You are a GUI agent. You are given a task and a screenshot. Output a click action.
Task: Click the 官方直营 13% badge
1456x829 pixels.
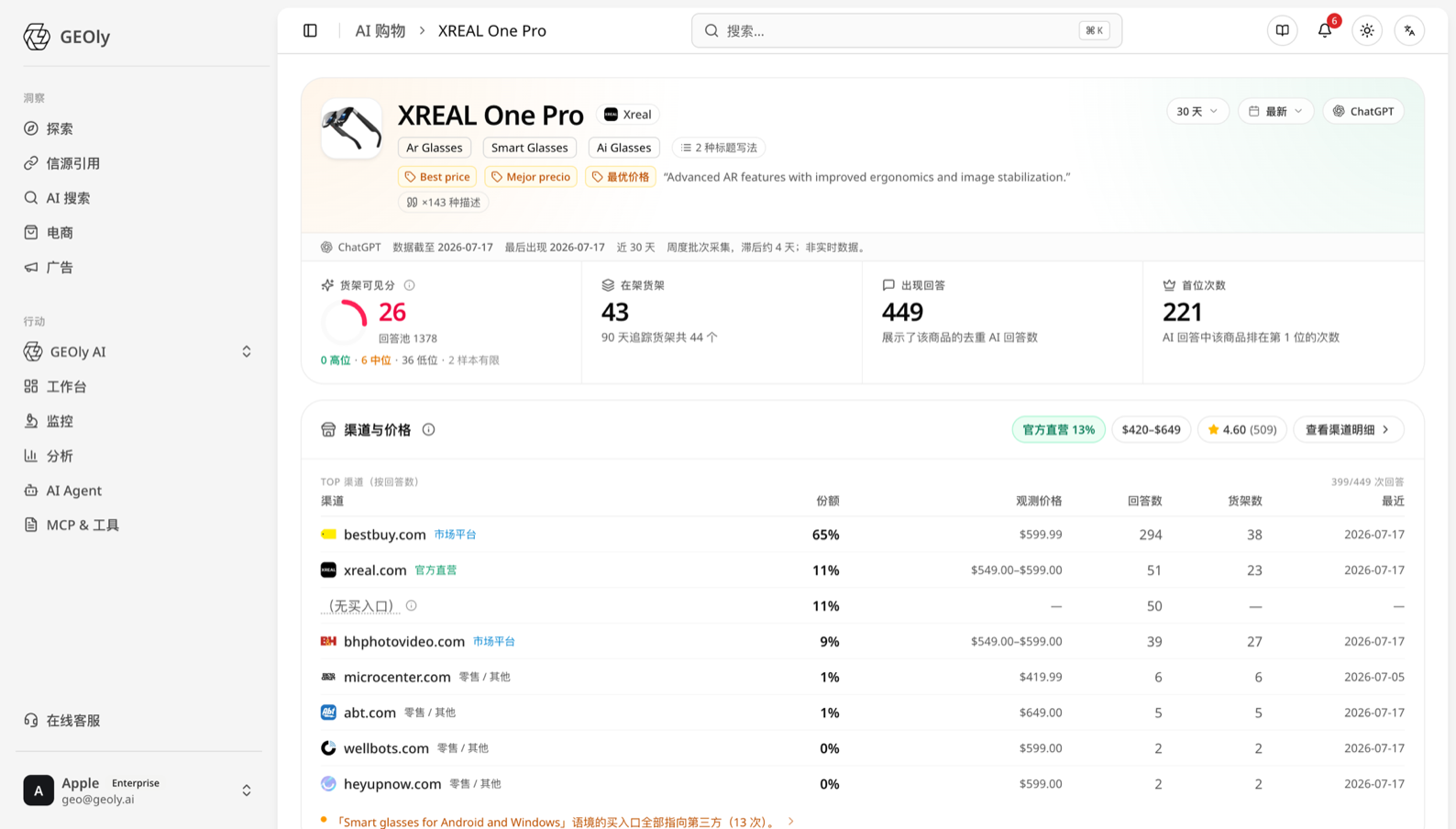click(x=1058, y=429)
